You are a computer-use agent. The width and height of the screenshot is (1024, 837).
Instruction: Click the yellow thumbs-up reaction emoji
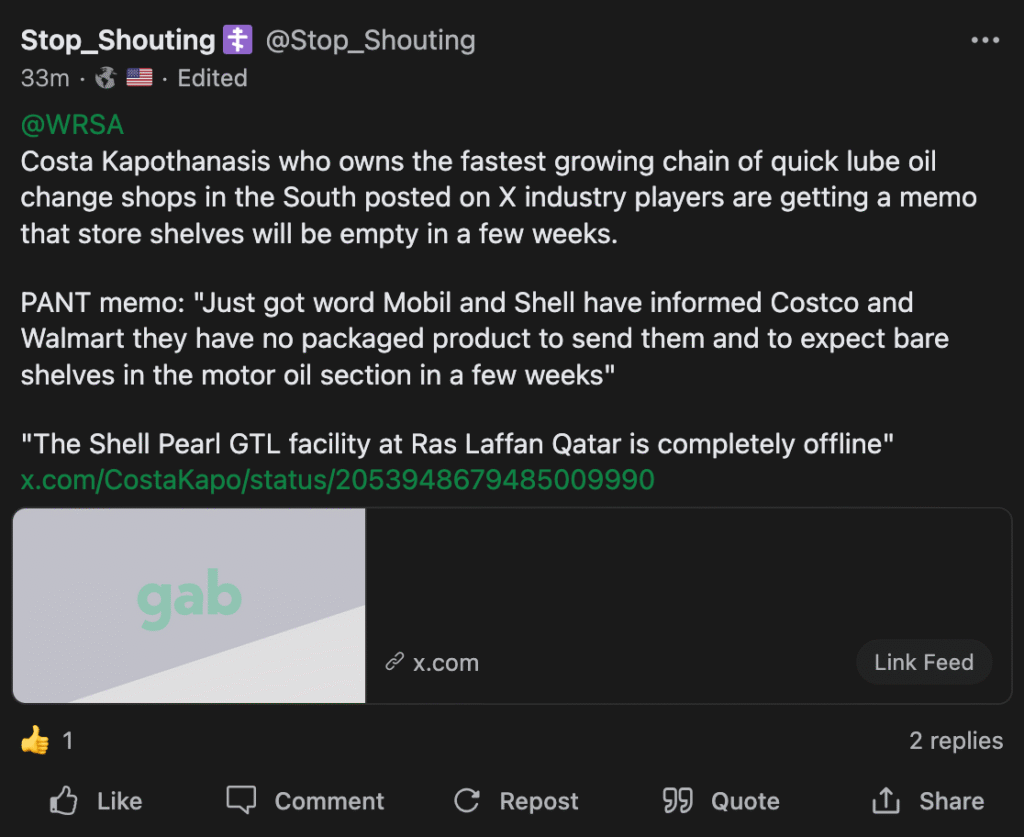click(x=35, y=740)
